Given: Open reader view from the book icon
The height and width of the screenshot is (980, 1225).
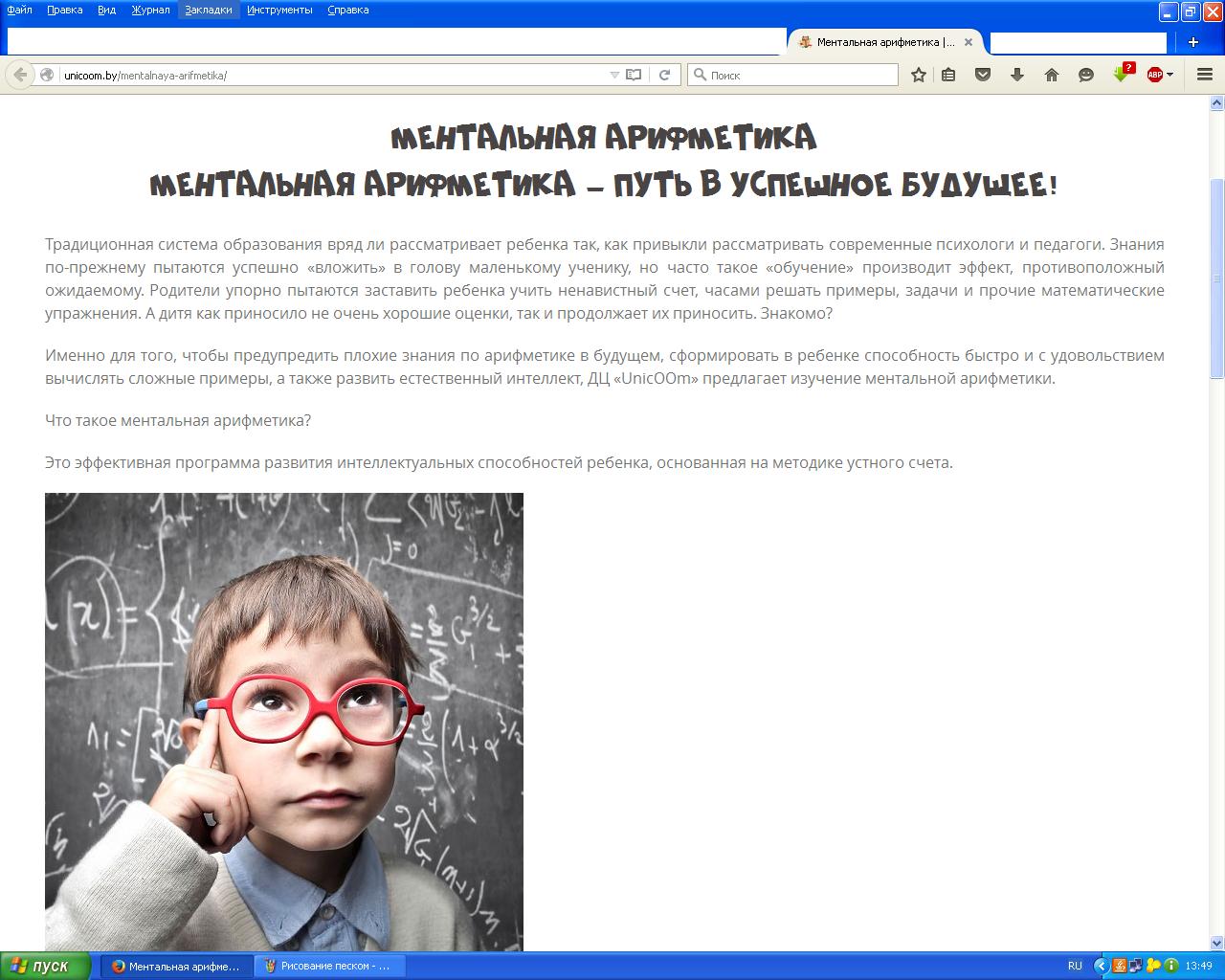Looking at the screenshot, I should click(634, 75).
